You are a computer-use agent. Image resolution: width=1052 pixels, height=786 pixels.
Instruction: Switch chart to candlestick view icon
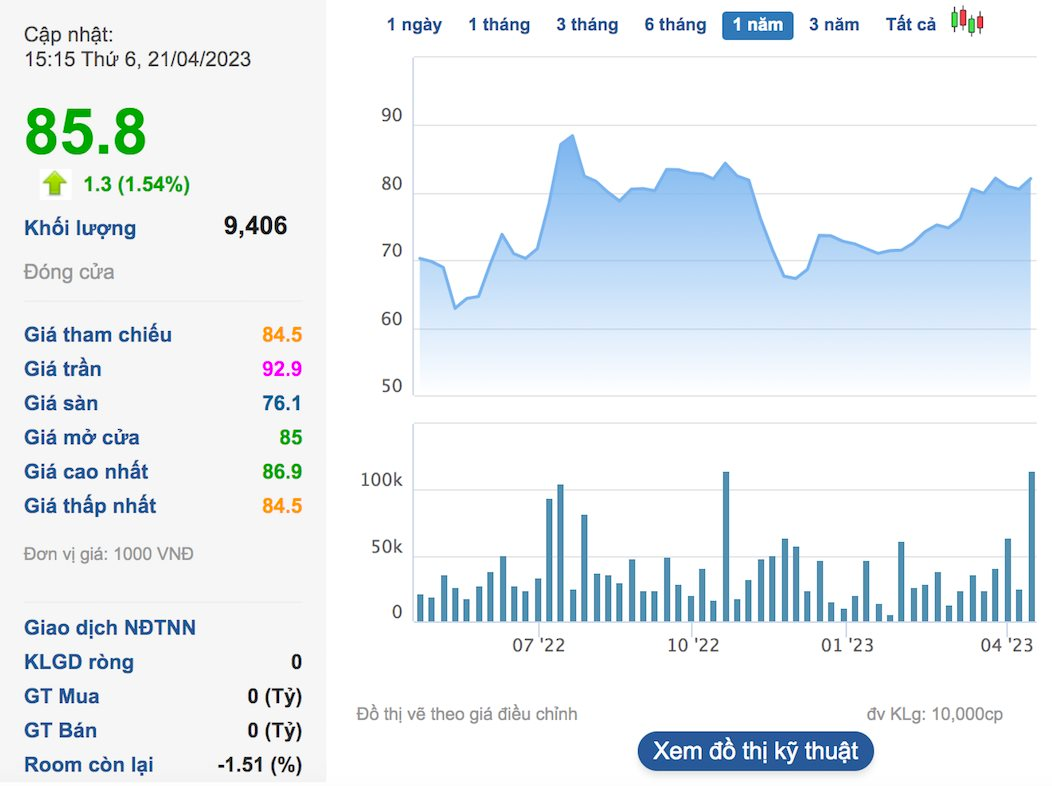[x=967, y=21]
